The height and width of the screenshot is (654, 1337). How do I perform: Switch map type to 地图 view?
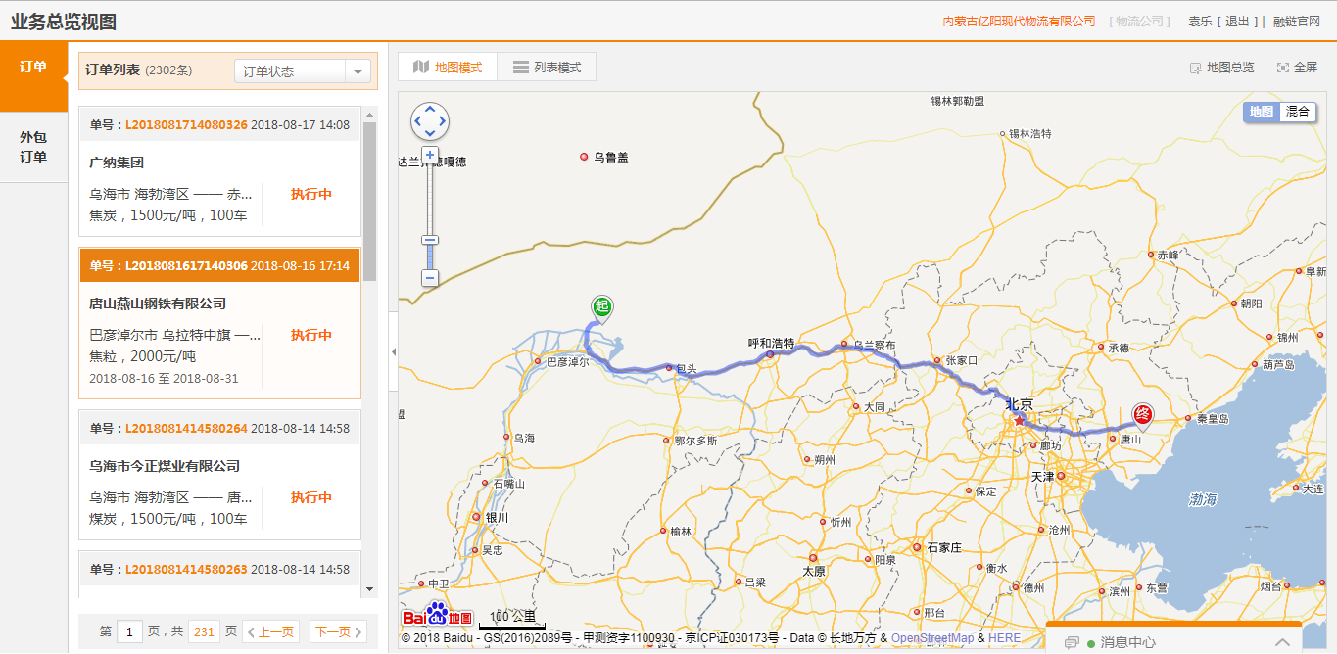click(x=1261, y=112)
